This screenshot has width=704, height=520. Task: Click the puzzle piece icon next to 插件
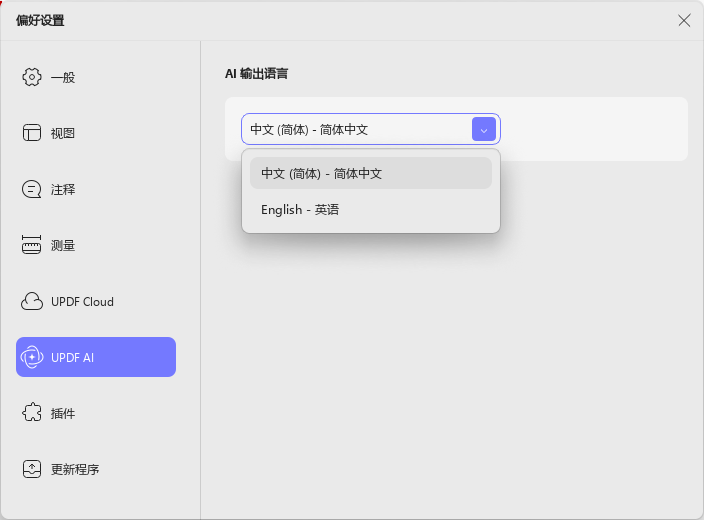31,413
